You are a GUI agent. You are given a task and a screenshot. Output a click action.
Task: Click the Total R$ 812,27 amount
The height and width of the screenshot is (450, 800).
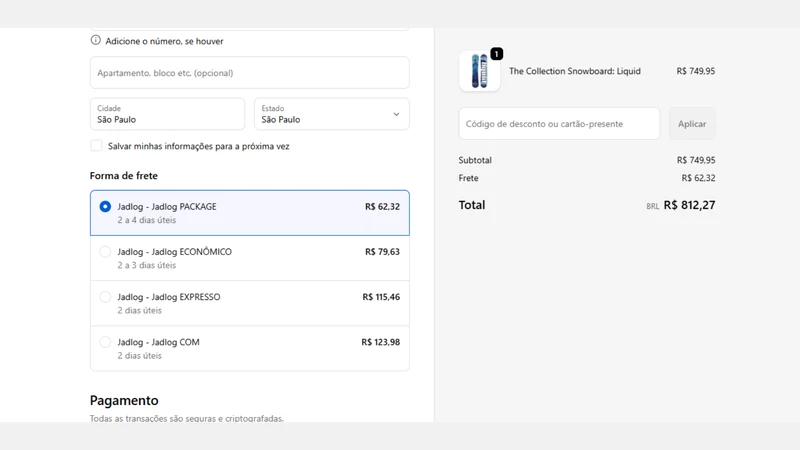[689, 205]
